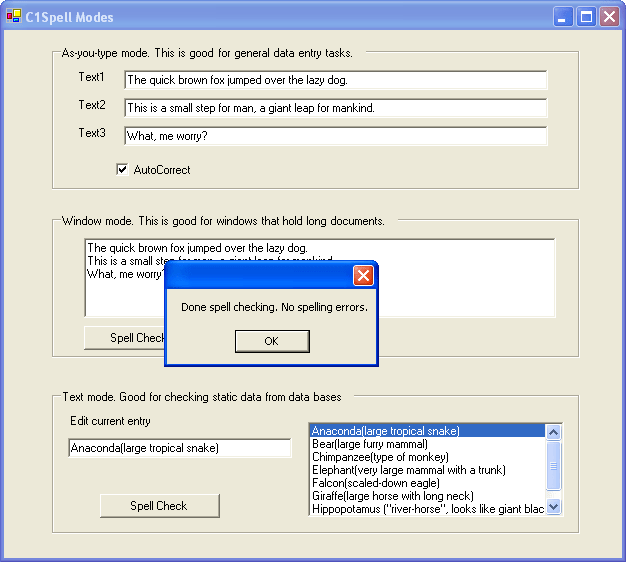Focus the Edit current entry text box

click(180, 448)
